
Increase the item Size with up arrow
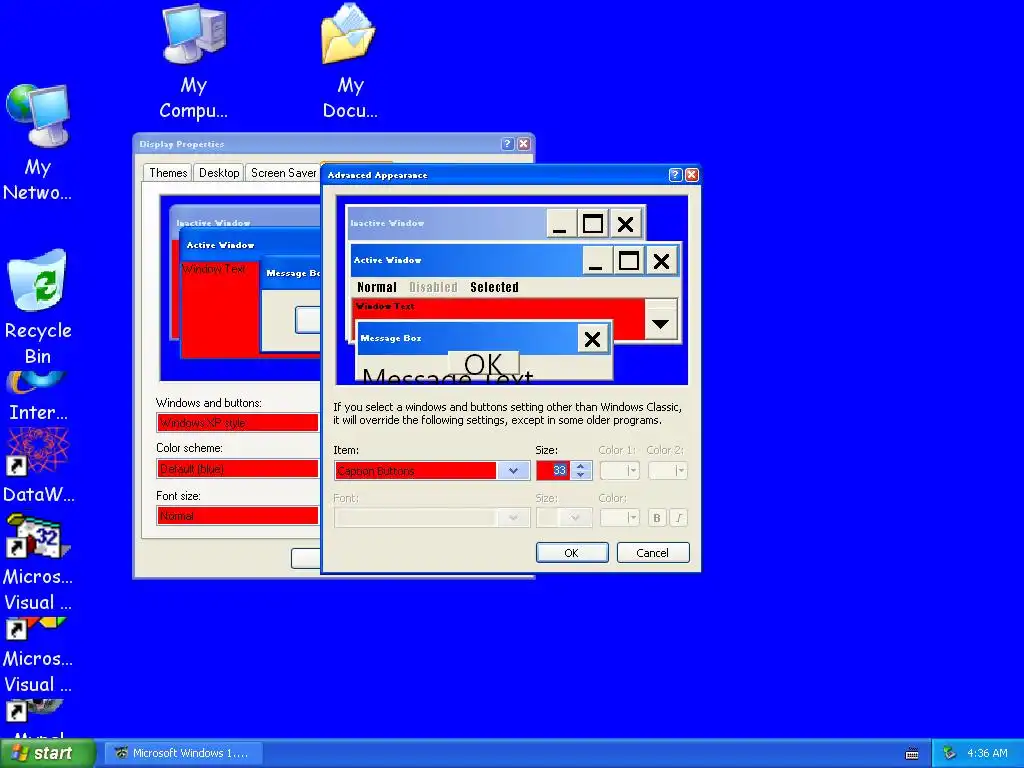click(x=581, y=466)
